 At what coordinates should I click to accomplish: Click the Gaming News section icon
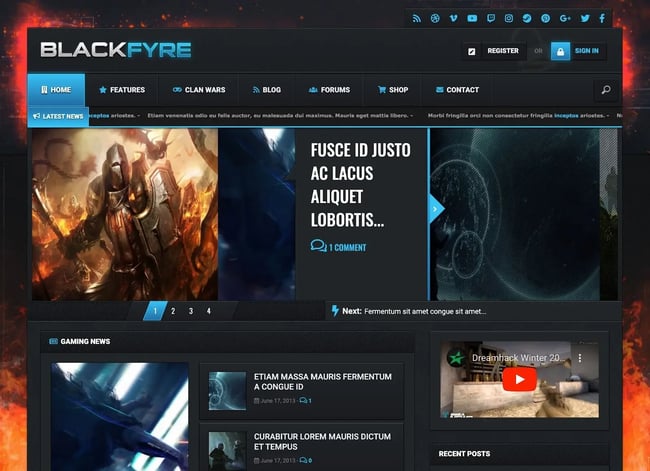click(x=53, y=341)
